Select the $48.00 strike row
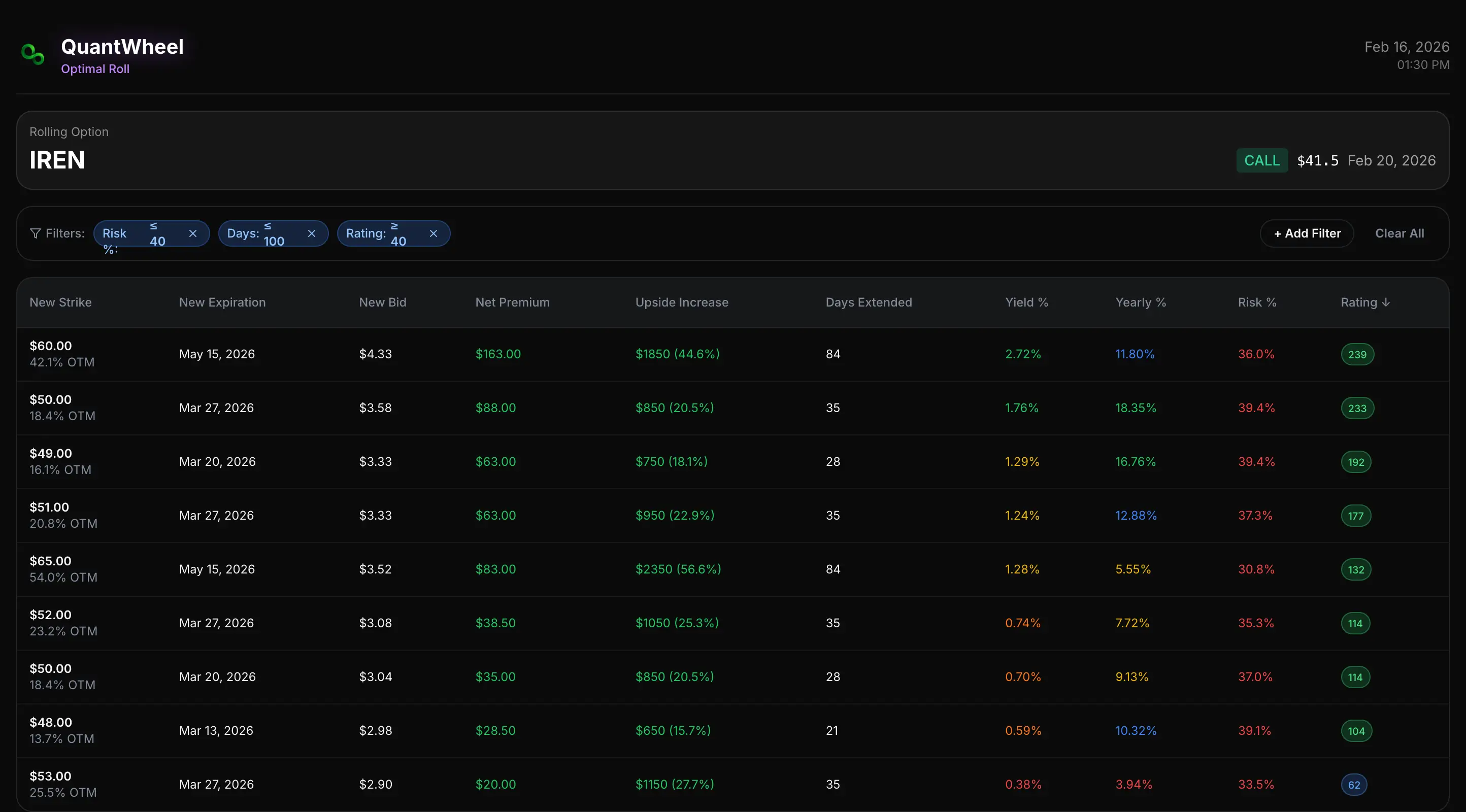The height and width of the screenshot is (812, 1466). [x=732, y=731]
